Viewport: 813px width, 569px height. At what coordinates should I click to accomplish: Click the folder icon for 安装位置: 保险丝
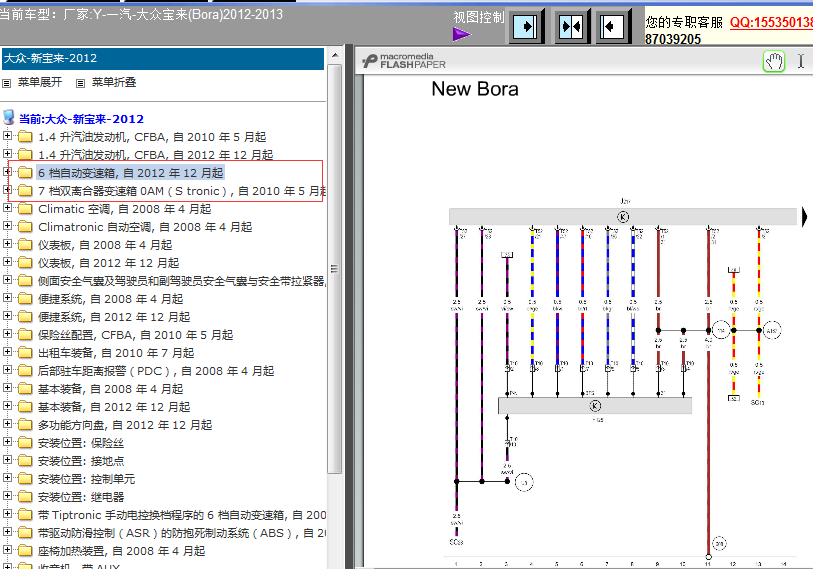pos(25,443)
